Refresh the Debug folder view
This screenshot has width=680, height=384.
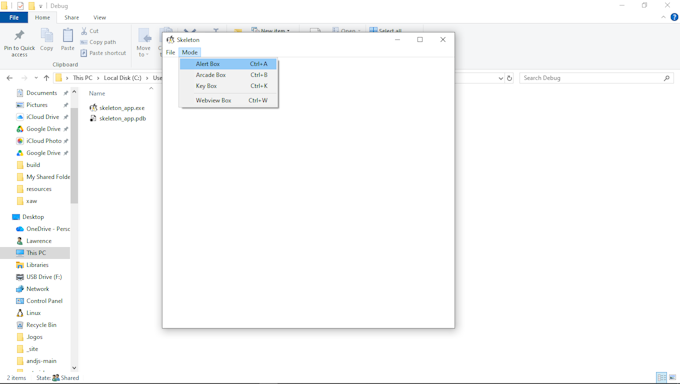(510, 79)
